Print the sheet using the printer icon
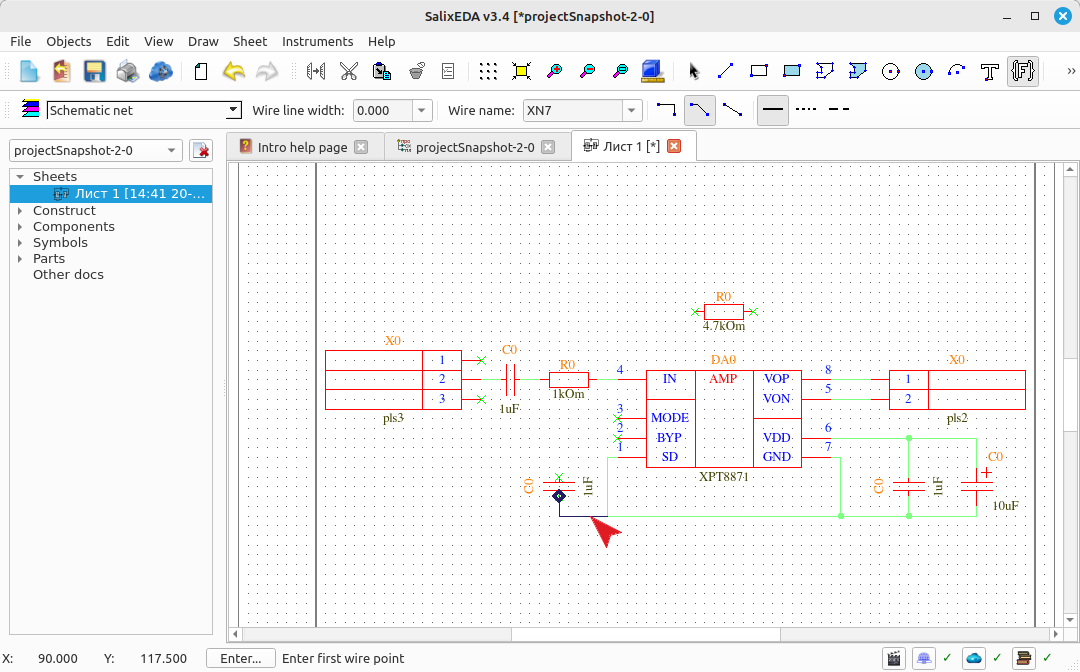1080x672 pixels. pyautogui.click(x=127, y=71)
